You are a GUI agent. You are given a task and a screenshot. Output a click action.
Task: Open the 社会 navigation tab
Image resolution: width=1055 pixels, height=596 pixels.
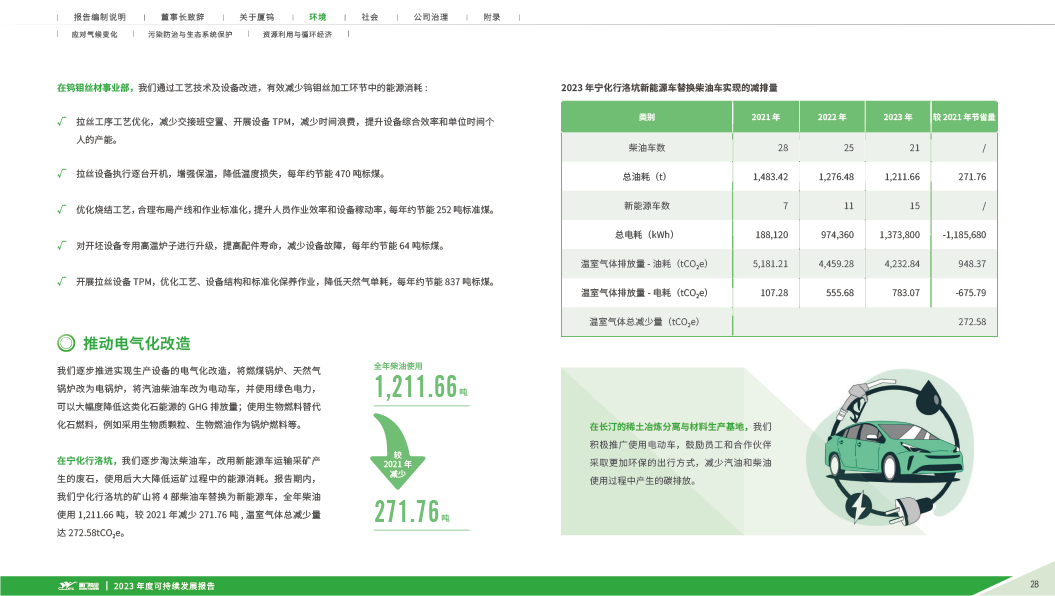(370, 18)
